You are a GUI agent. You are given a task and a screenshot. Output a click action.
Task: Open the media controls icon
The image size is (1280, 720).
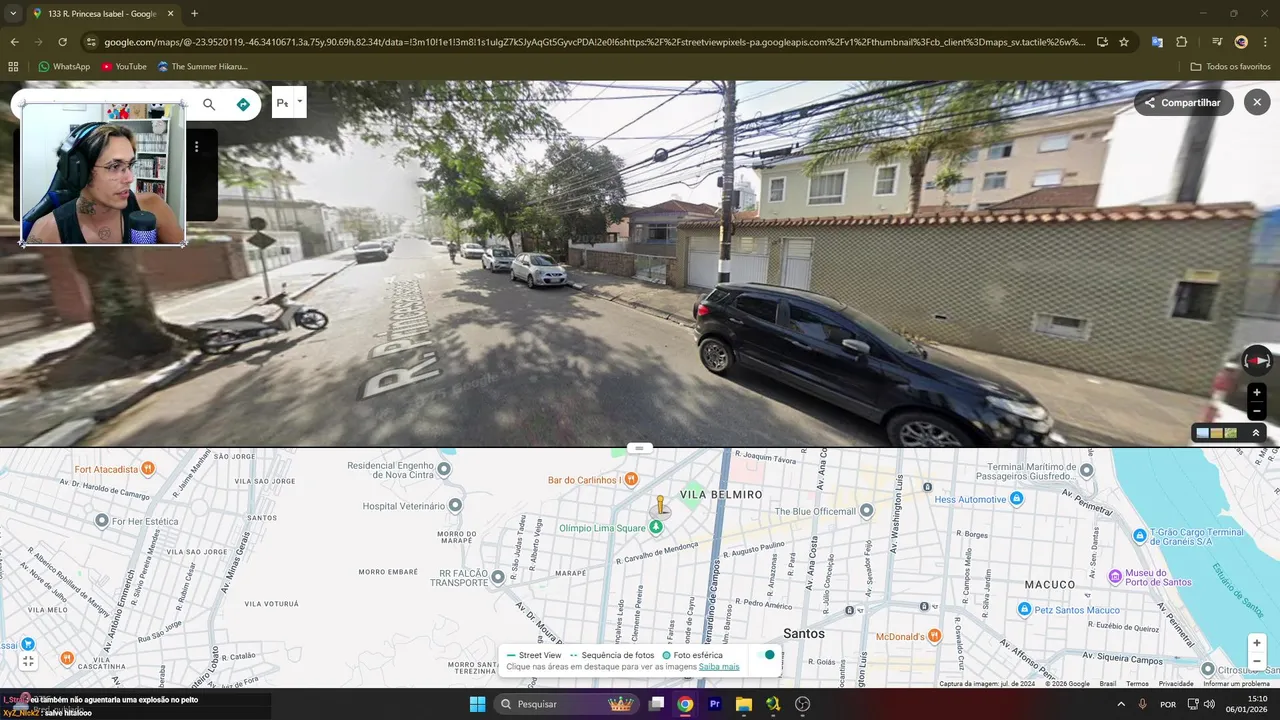point(1217,42)
